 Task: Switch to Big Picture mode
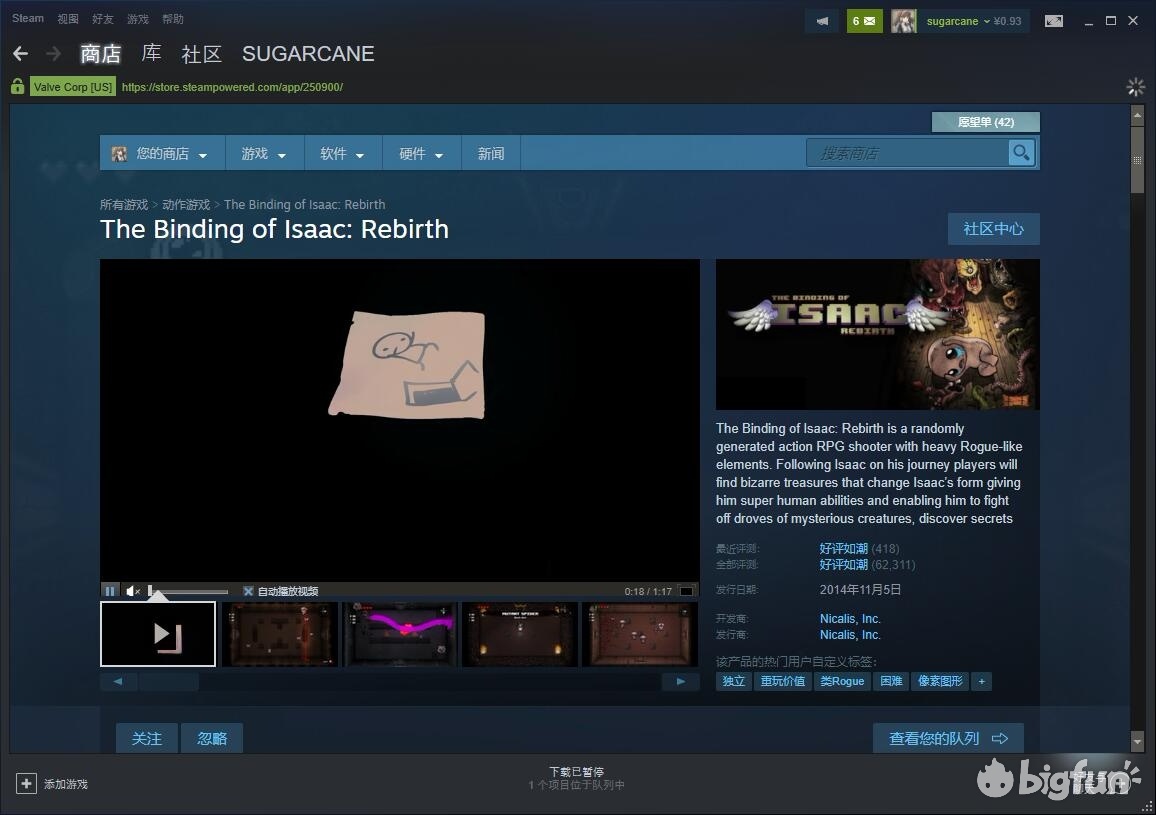pyautogui.click(x=1053, y=21)
